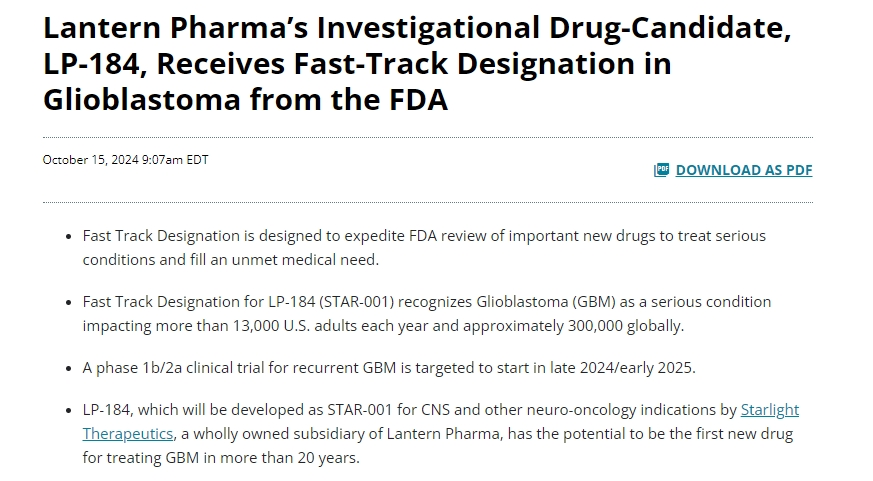The width and height of the screenshot is (873, 481).
Task: Click "LP-184" in the headline
Action: (x=94, y=65)
